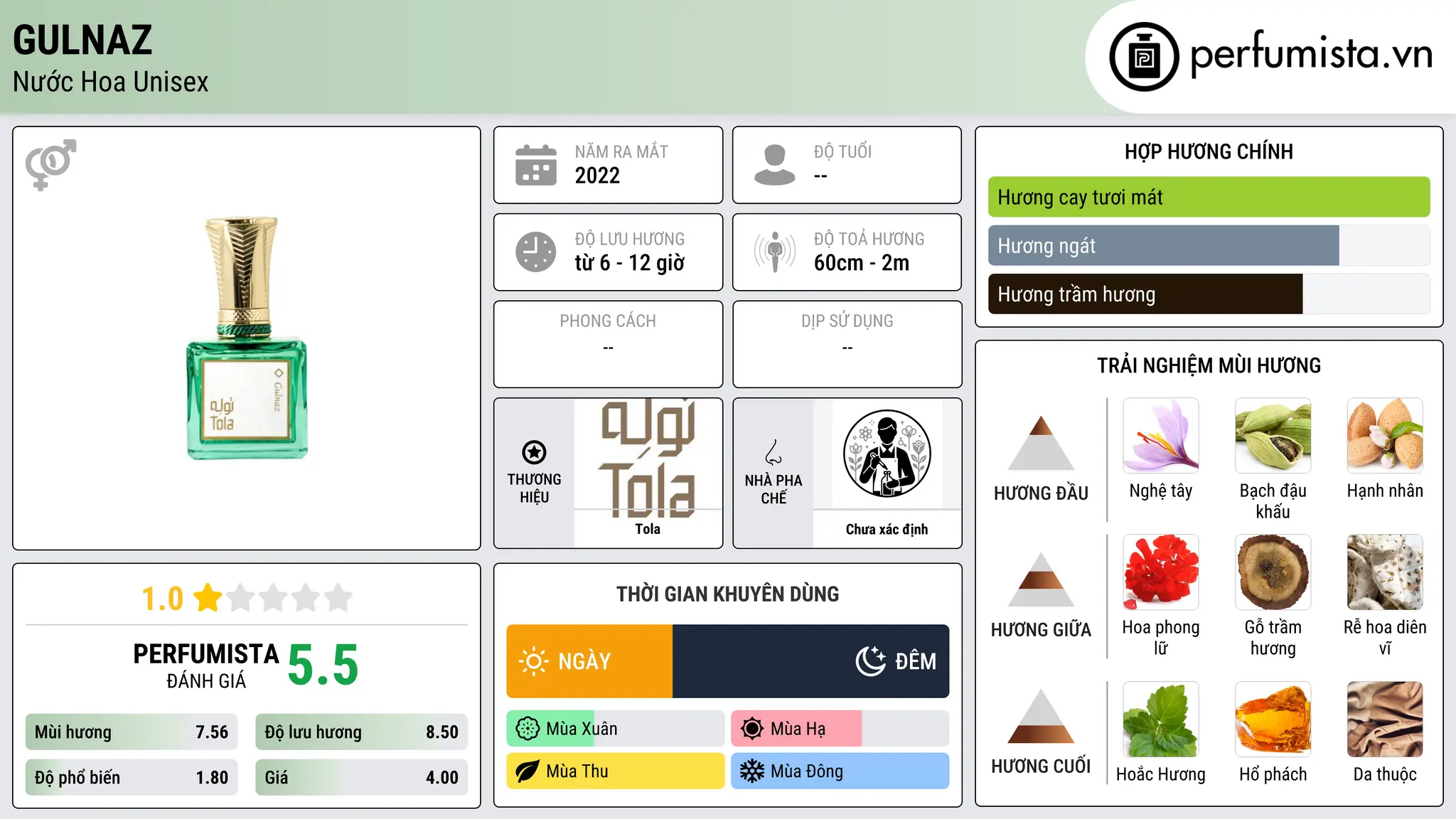Screen dimensions: 1456x819
Task: Click the Dịp sử dụng occasion card
Action: coord(847,344)
